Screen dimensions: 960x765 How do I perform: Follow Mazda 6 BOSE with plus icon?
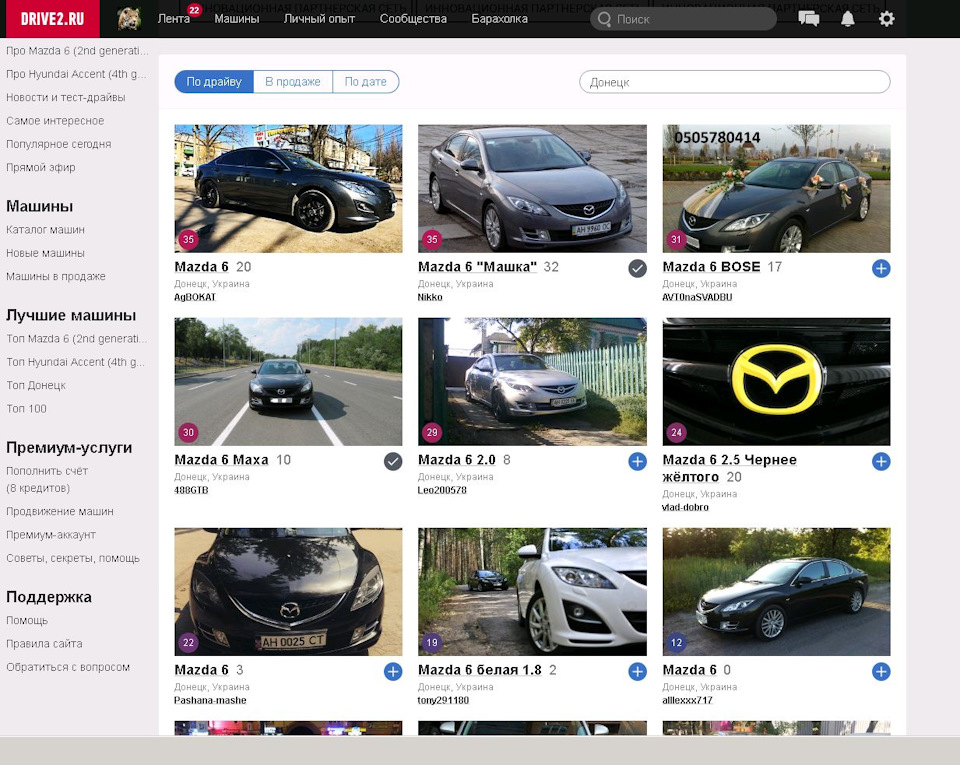[881, 268]
